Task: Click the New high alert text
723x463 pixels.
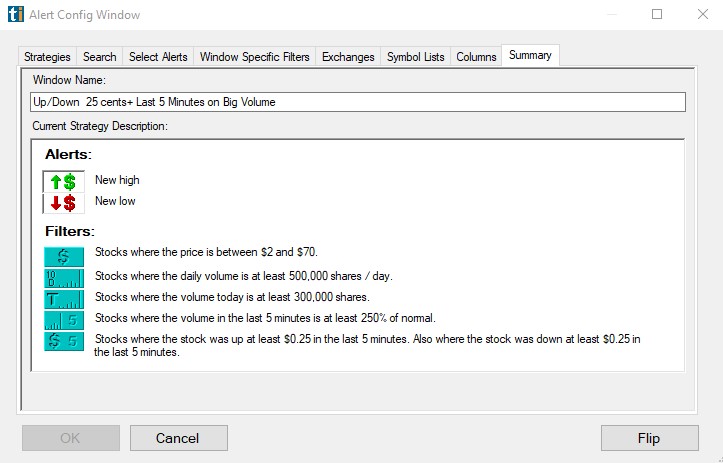Action: click(117, 181)
